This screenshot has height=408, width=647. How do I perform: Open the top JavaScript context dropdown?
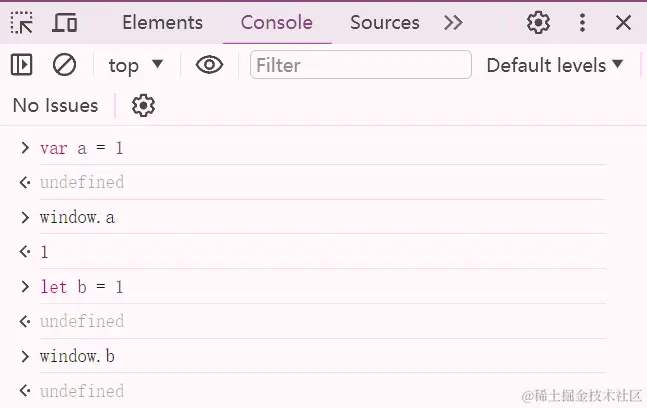tap(136, 65)
